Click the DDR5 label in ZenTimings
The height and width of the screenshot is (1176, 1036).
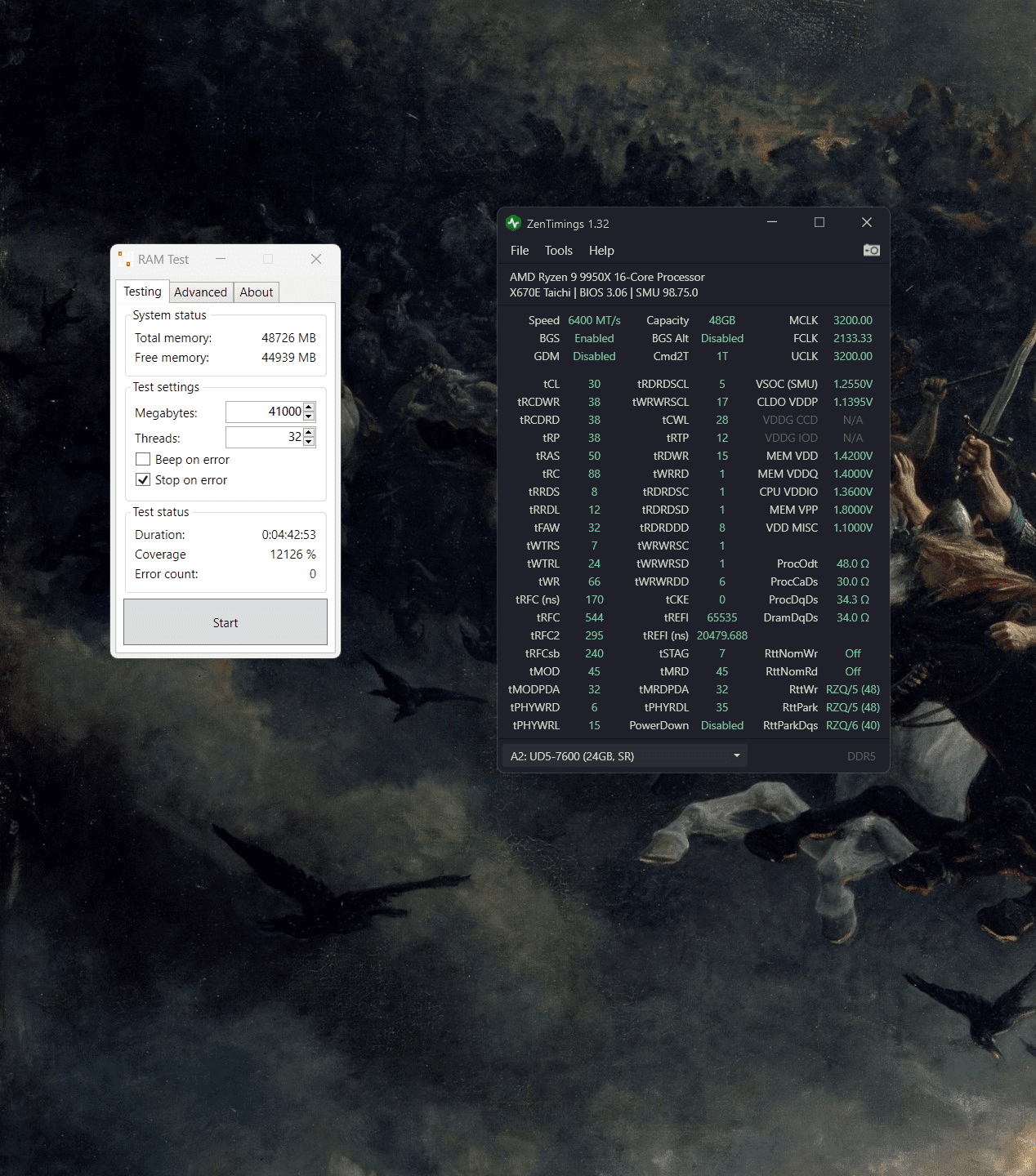point(861,756)
